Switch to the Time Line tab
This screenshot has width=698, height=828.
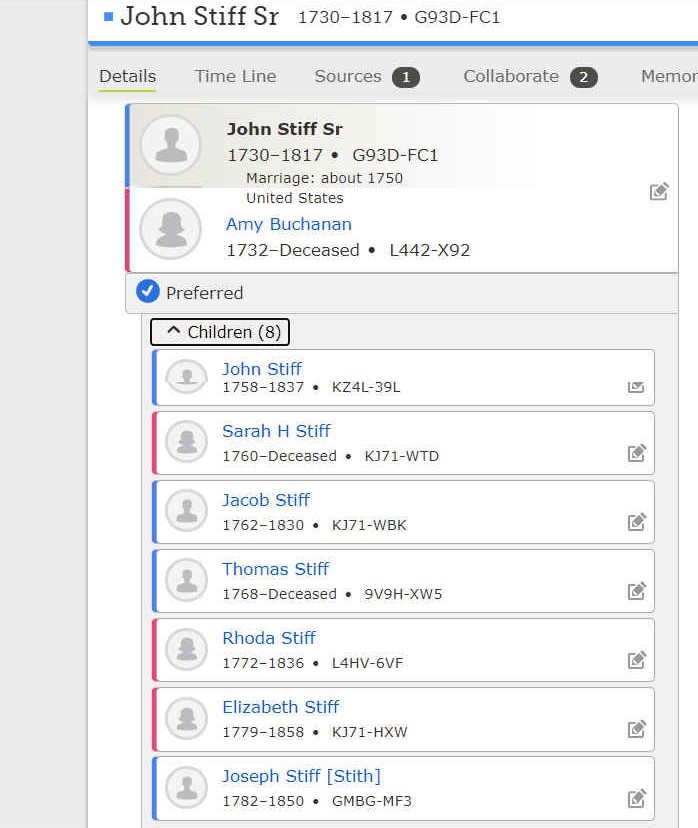(235, 76)
